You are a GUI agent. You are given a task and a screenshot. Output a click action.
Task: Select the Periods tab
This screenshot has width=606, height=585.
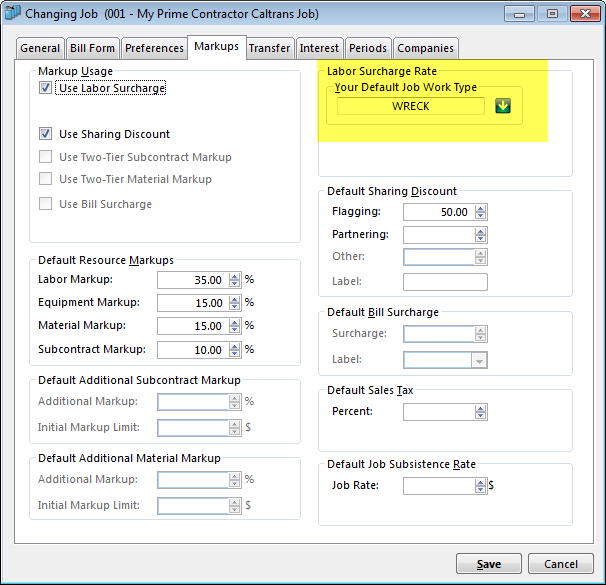368,48
